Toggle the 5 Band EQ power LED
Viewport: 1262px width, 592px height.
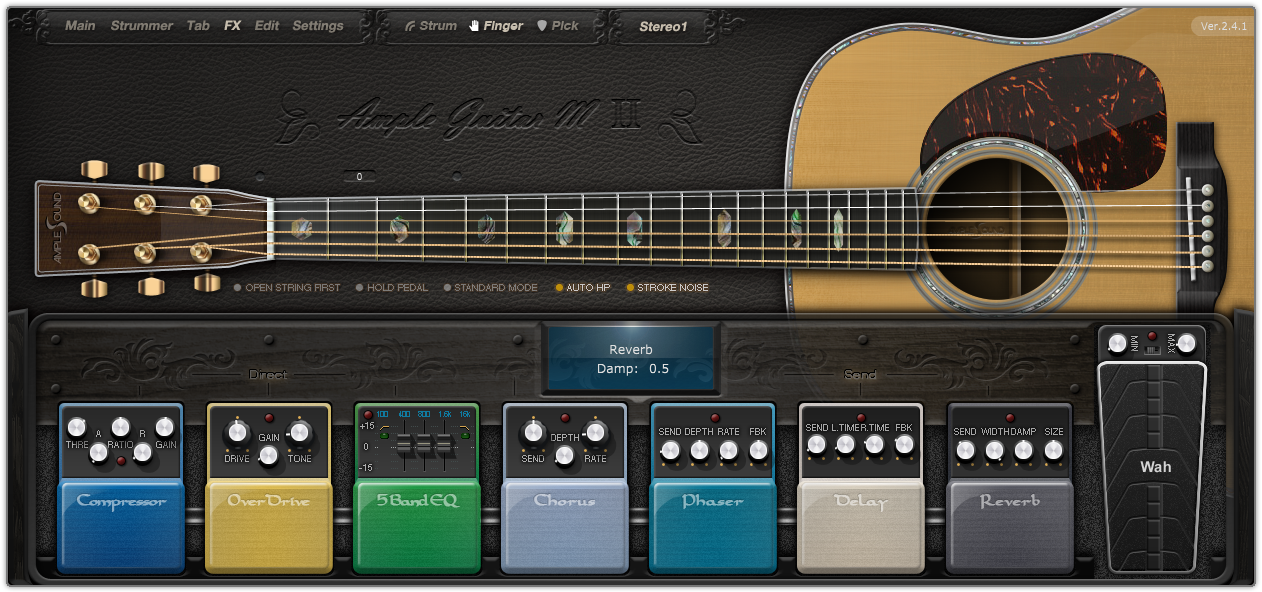(368, 414)
